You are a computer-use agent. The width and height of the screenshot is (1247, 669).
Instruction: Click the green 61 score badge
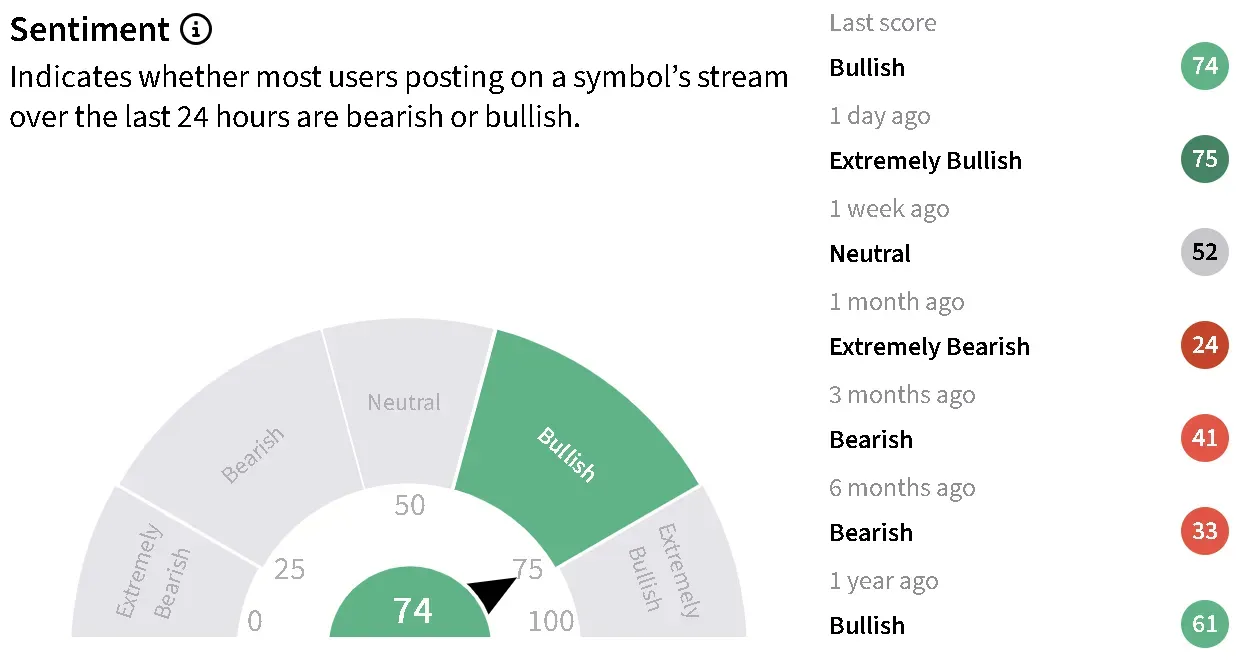click(1205, 624)
